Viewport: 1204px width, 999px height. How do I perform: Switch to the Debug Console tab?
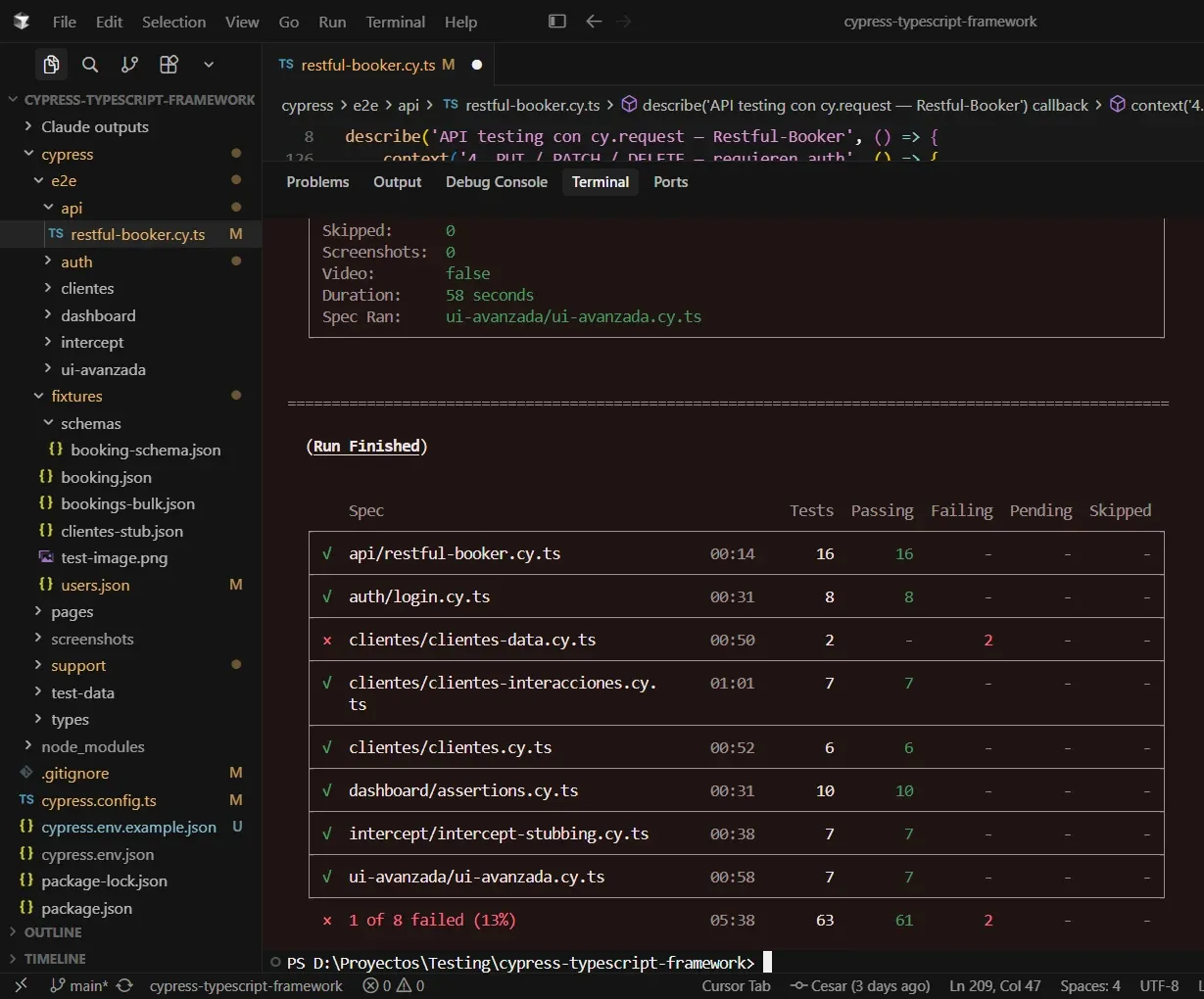pos(497,182)
